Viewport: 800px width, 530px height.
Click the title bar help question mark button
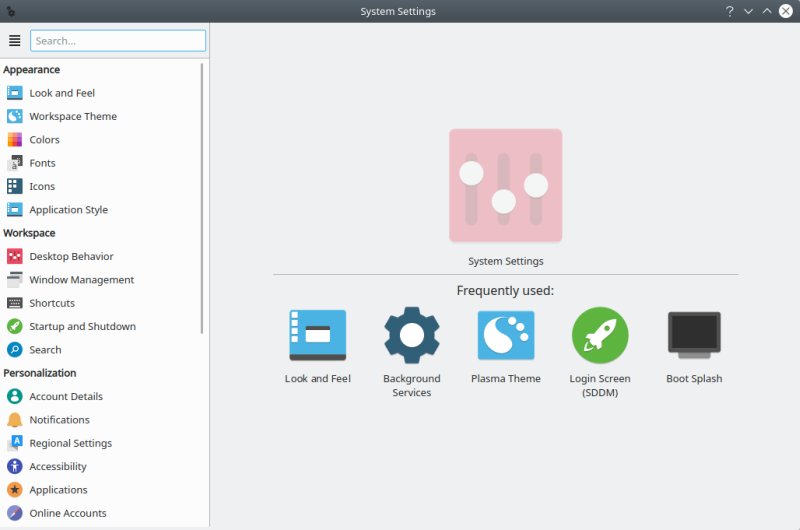730,11
